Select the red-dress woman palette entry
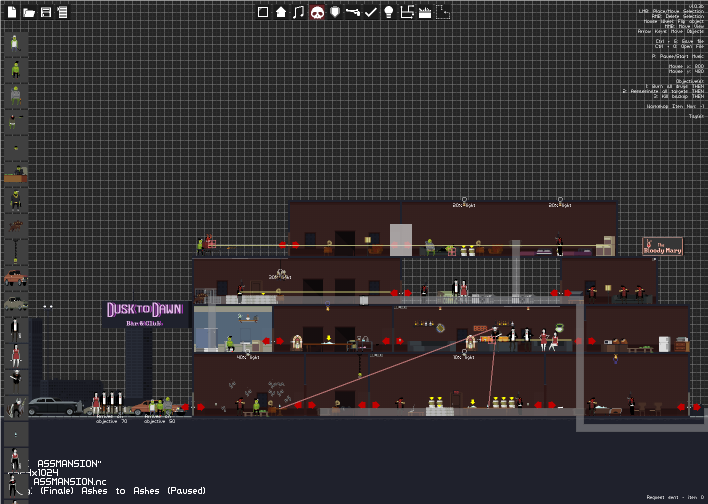The height and width of the screenshot is (504, 708). [16, 356]
